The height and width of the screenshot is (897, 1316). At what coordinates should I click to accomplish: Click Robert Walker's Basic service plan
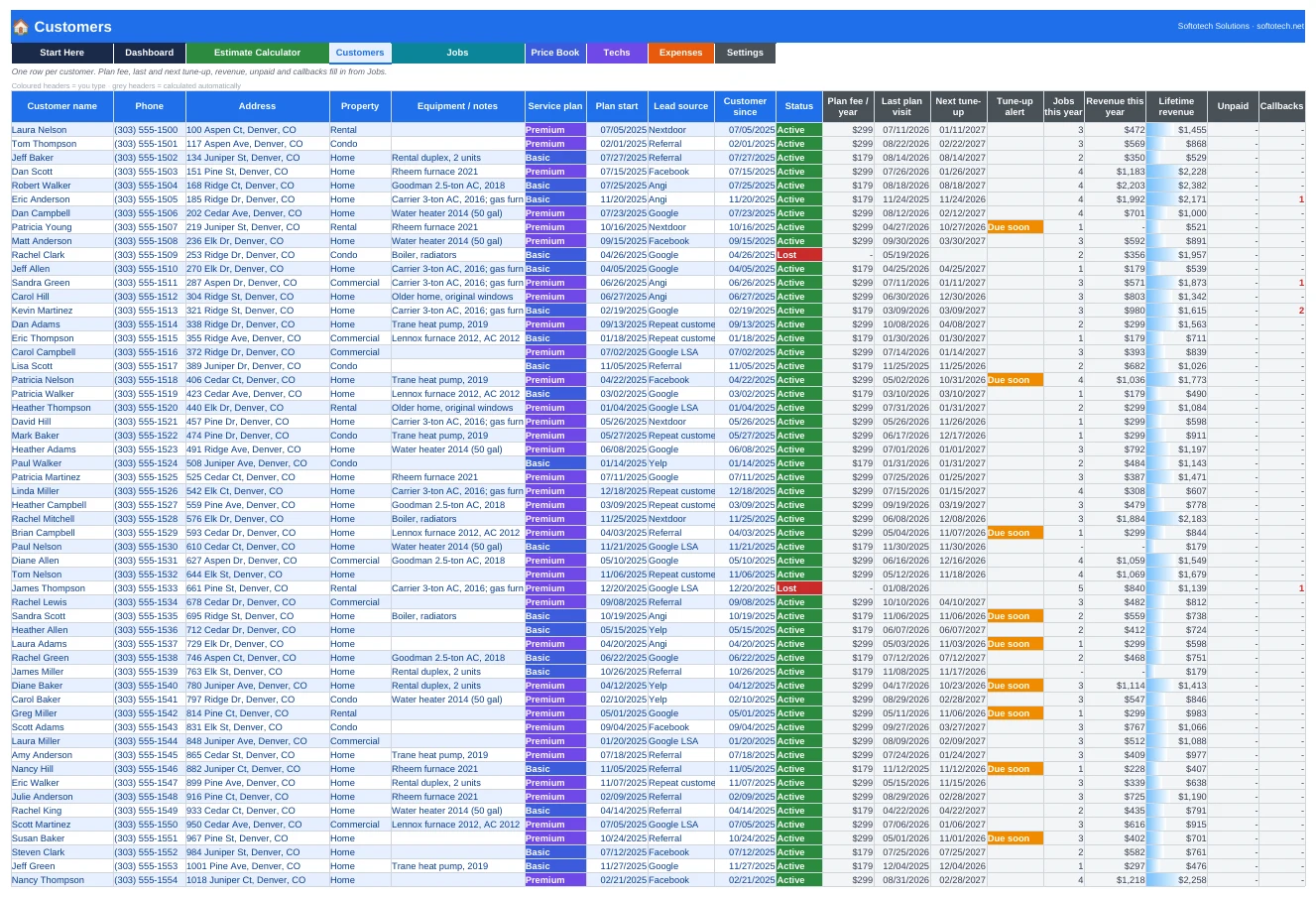click(x=555, y=186)
